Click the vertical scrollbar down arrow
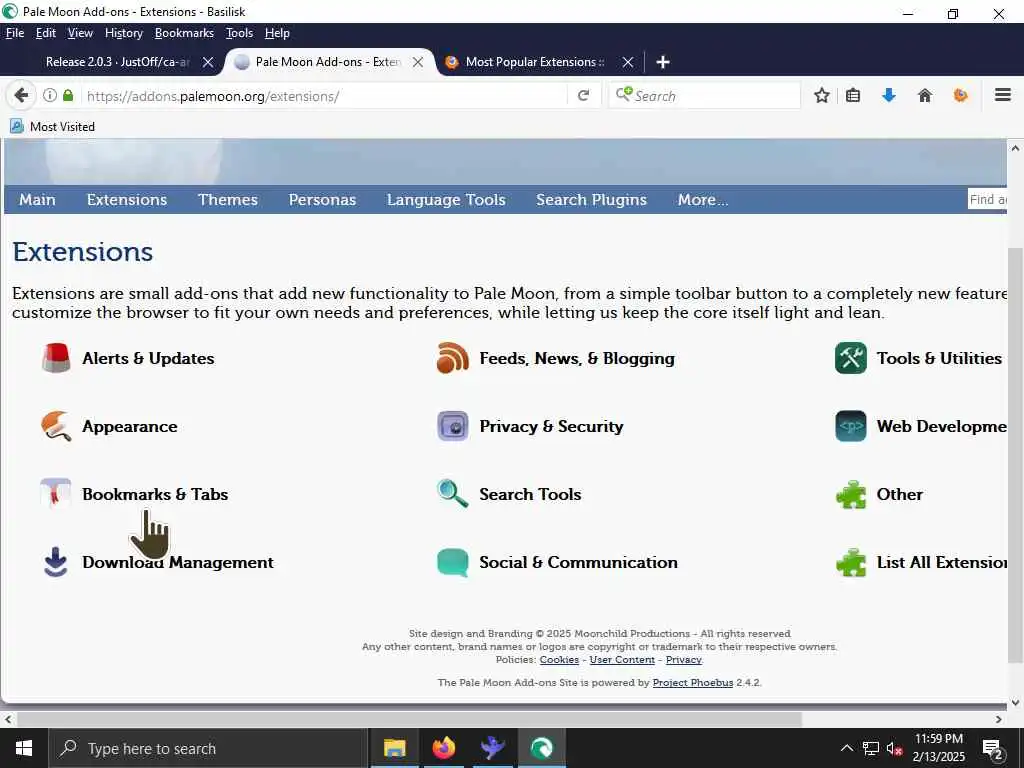 1015,703
